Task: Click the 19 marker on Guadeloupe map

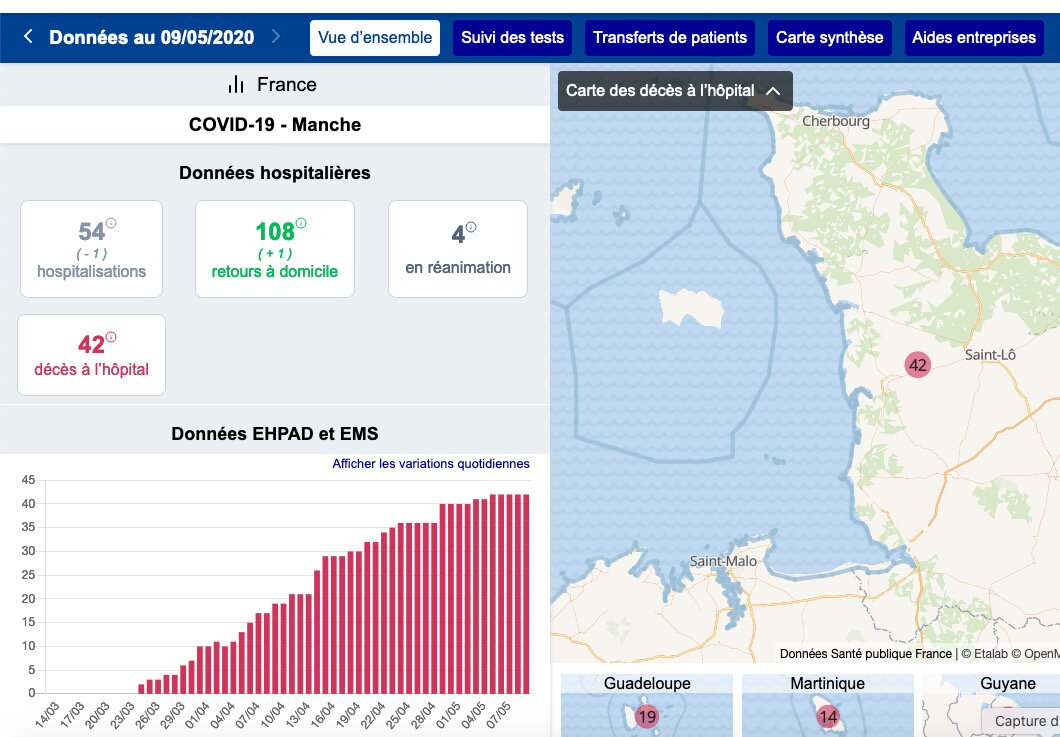Action: click(x=647, y=717)
